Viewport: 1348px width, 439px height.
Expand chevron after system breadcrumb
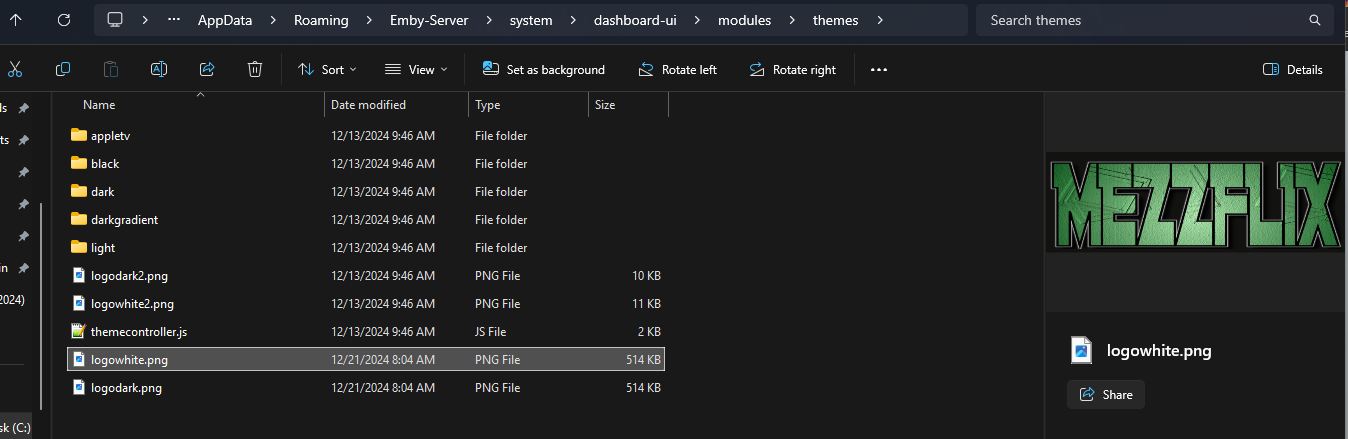click(573, 20)
